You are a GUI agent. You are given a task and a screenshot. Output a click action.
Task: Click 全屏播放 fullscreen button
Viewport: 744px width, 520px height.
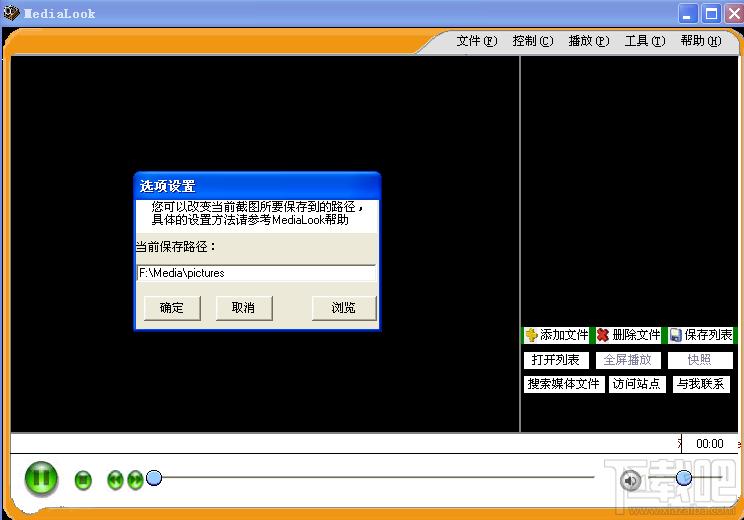(x=628, y=360)
